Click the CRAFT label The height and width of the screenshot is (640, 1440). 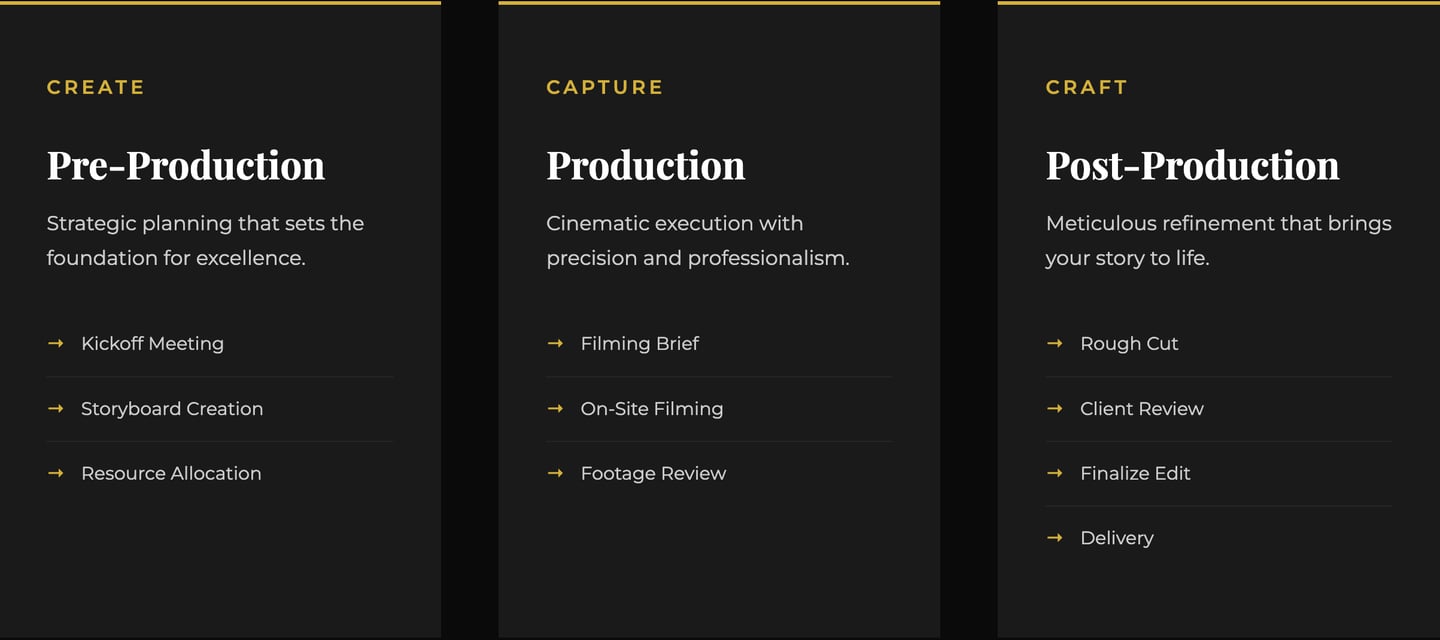[1087, 87]
